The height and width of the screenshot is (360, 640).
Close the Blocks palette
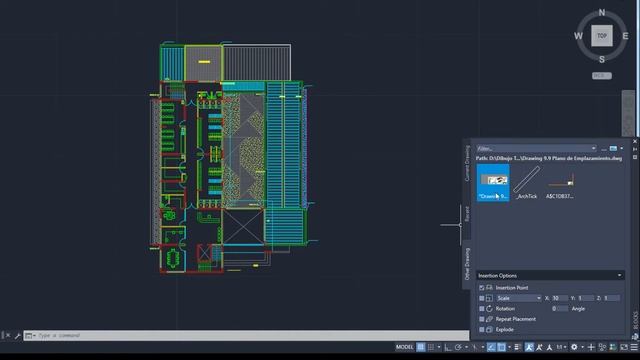(x=635, y=141)
